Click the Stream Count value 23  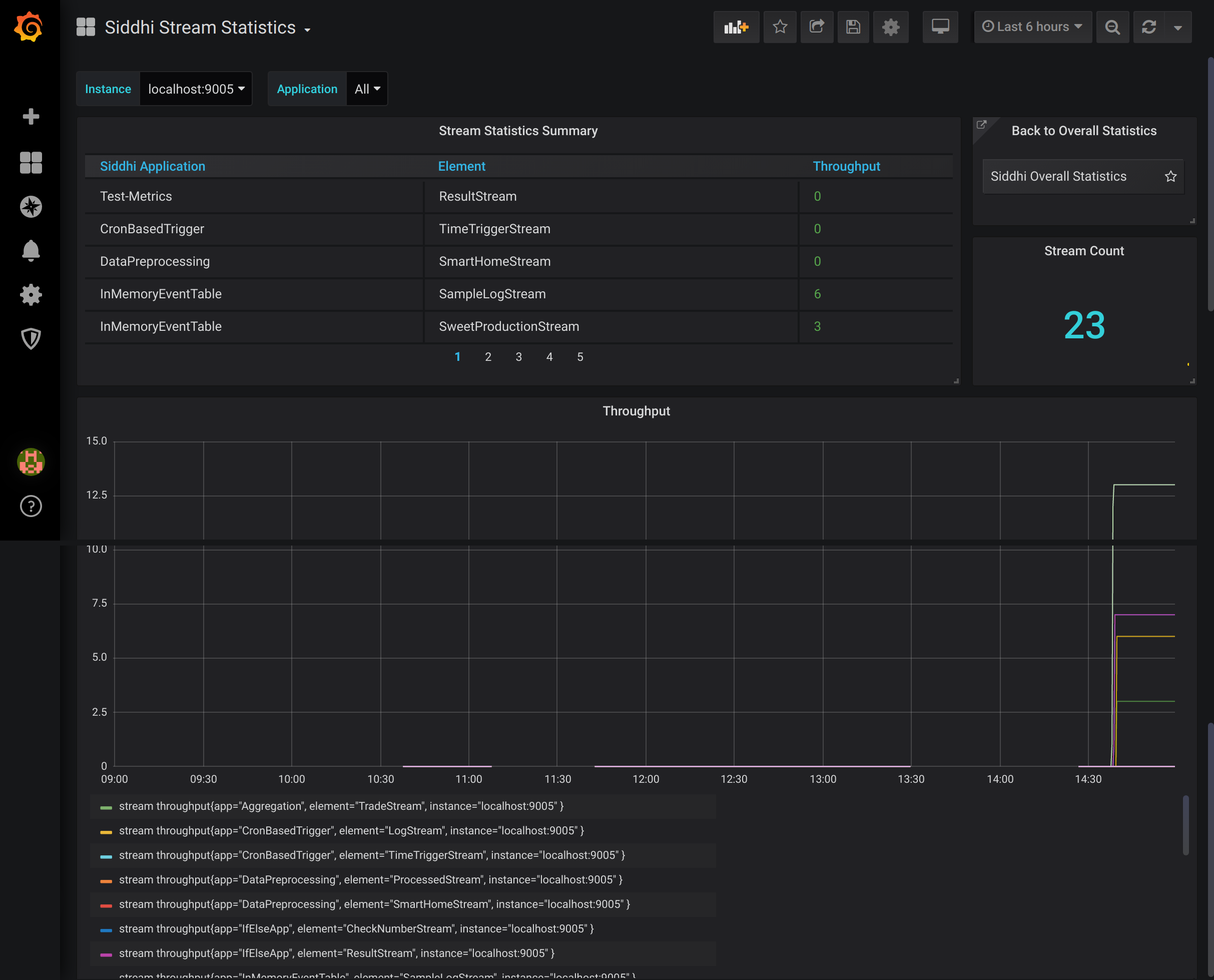tap(1083, 326)
